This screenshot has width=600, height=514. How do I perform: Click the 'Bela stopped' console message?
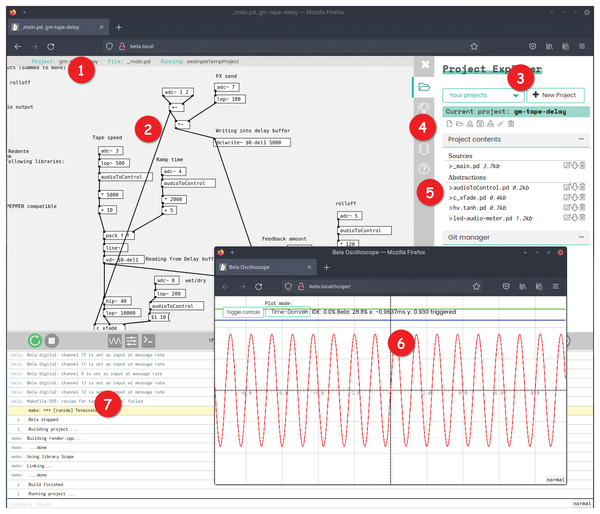coord(43,419)
